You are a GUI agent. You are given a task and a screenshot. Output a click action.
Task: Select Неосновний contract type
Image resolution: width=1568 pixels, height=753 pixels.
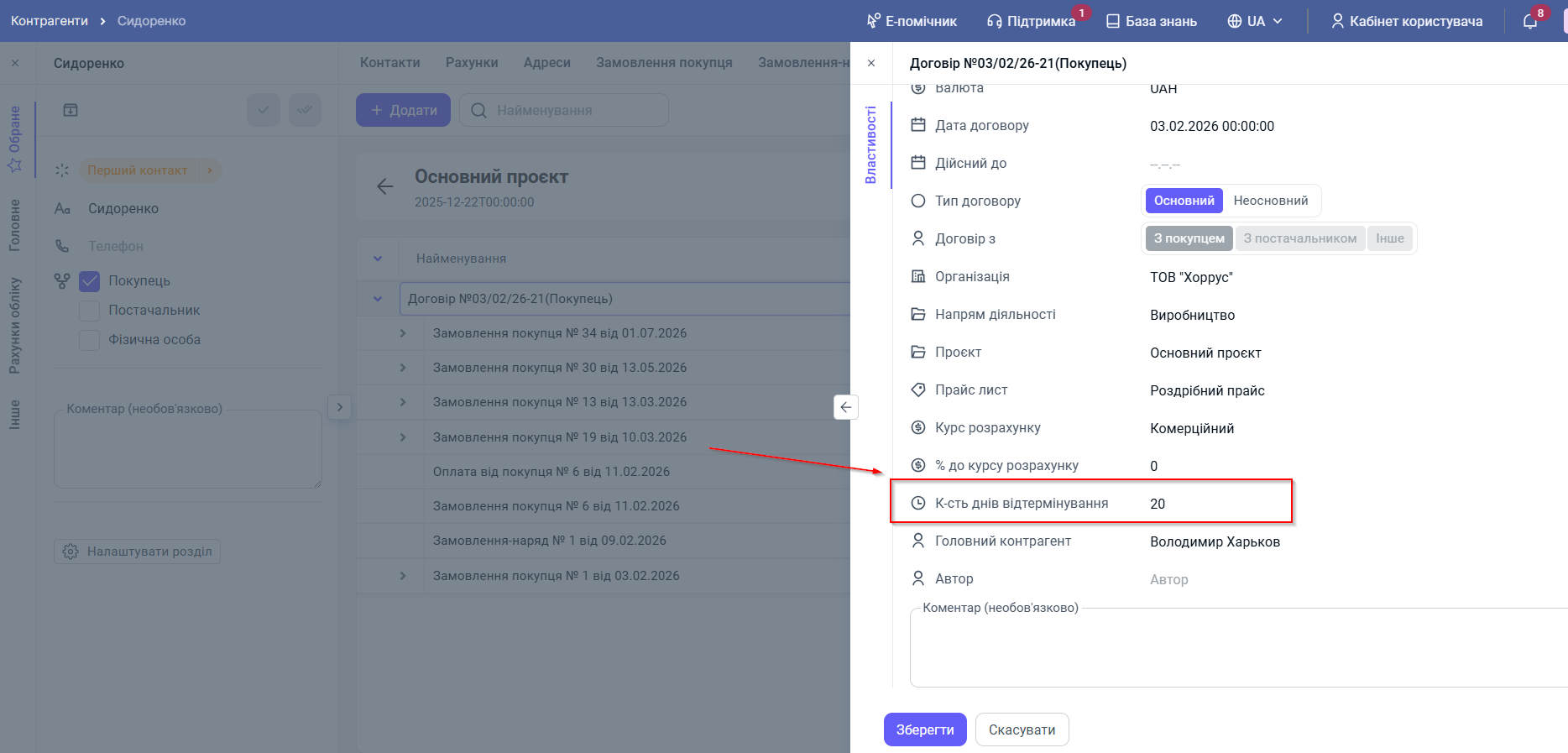(1271, 201)
